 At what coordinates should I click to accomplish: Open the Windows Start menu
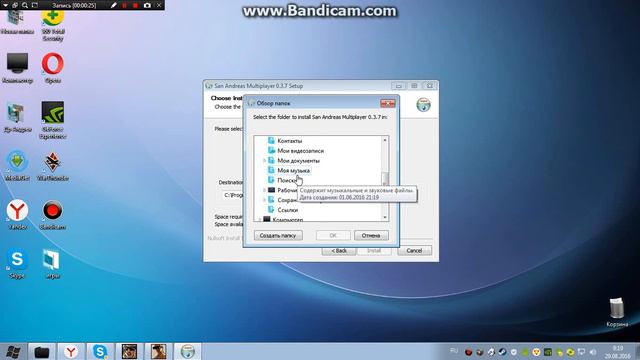pos(13,352)
